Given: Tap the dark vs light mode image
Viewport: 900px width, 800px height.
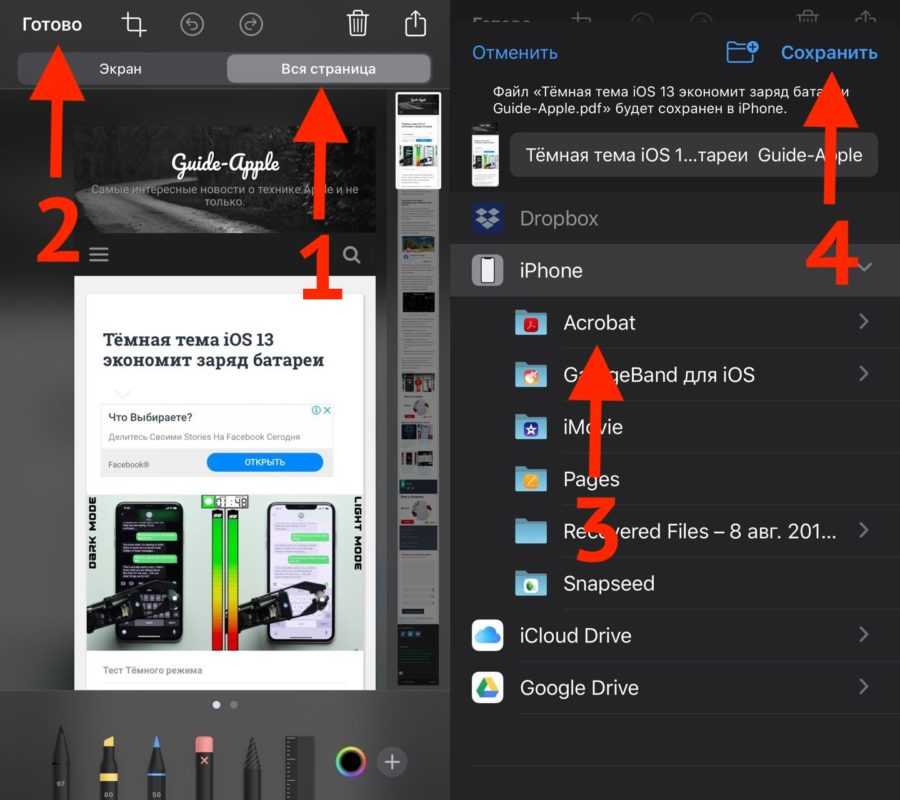Looking at the screenshot, I should tap(225, 573).
